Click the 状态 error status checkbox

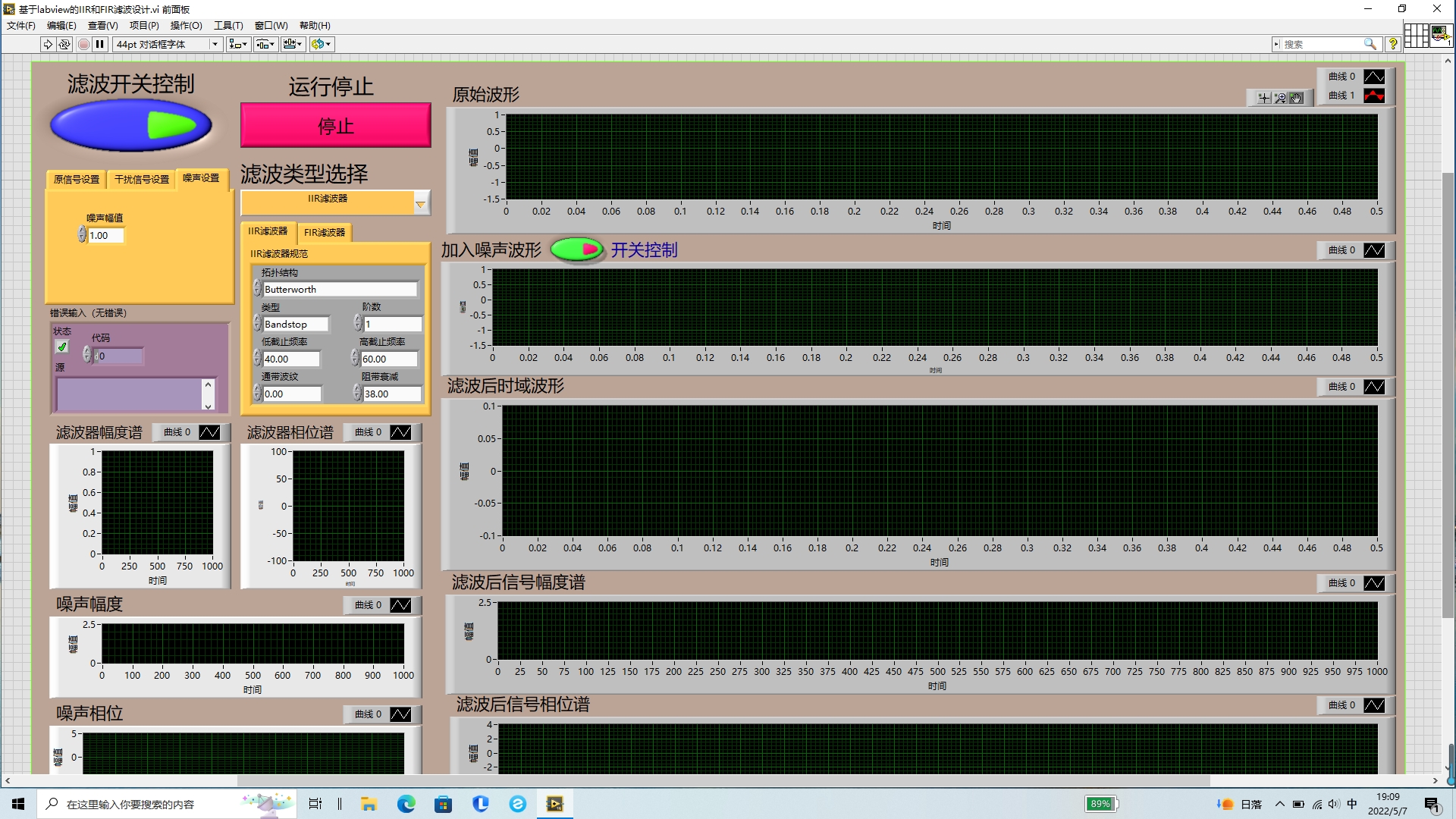[x=62, y=347]
